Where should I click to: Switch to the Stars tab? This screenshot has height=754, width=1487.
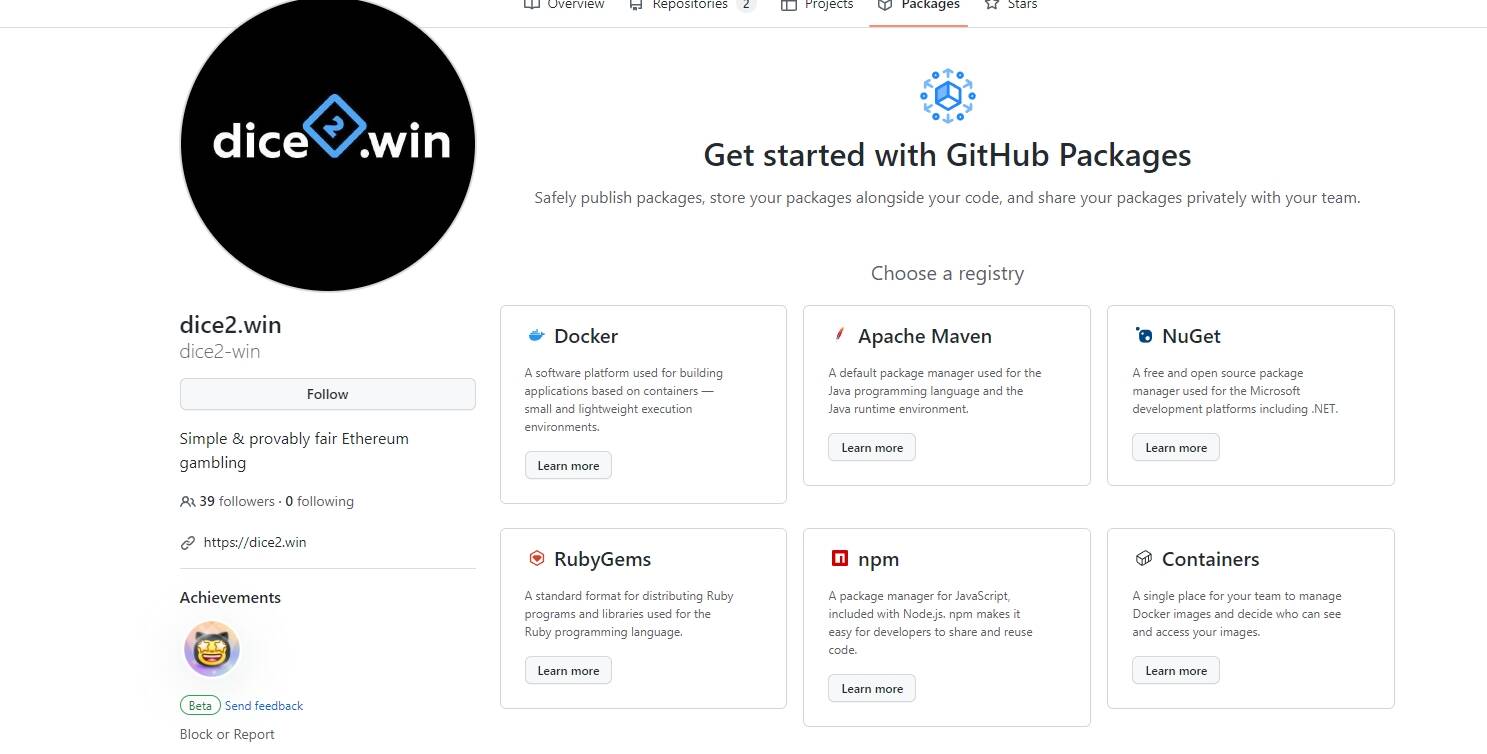1011,5
